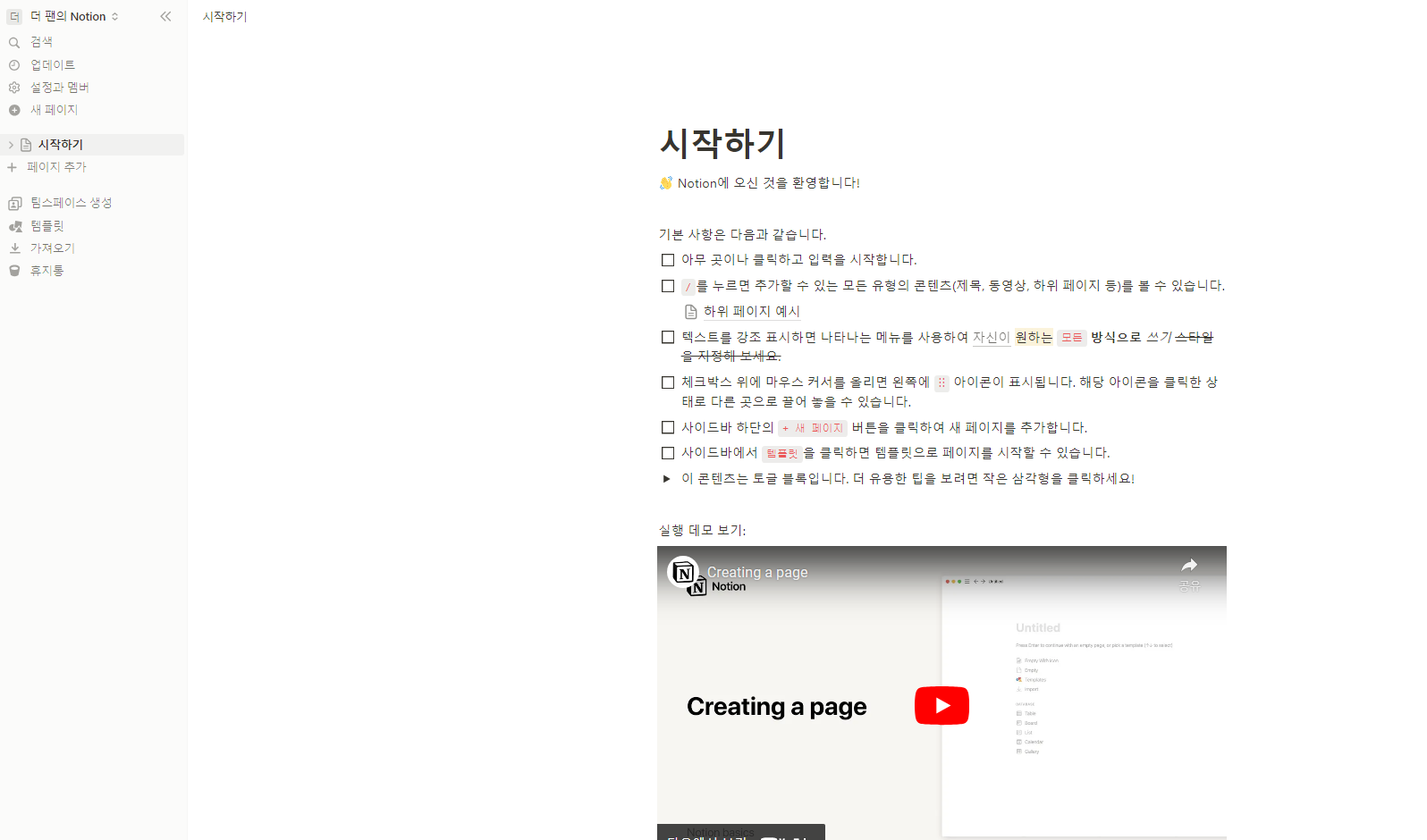Expand the 시작하기 page tree arrow

coord(11,145)
